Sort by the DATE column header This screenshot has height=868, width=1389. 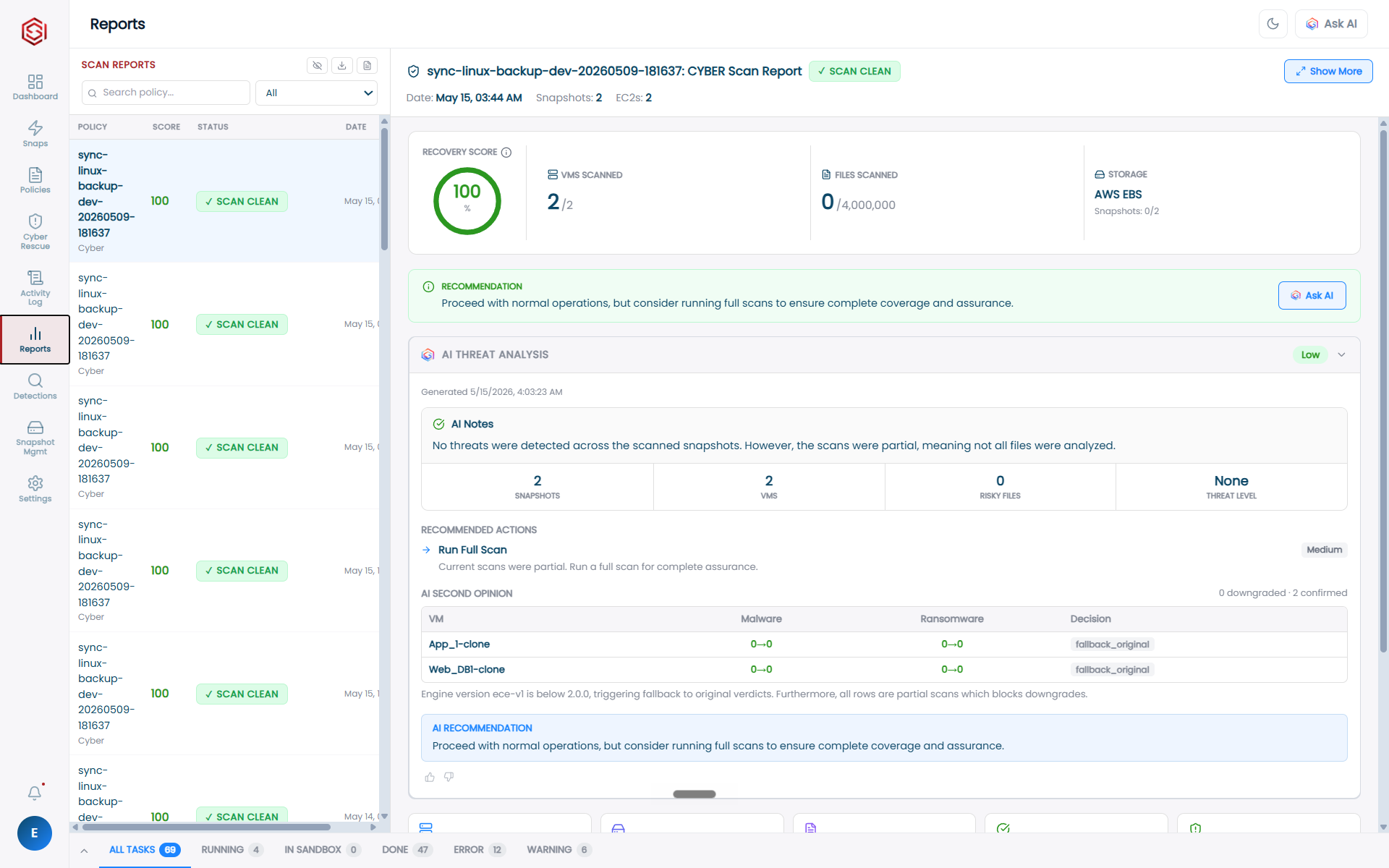pyautogui.click(x=356, y=127)
